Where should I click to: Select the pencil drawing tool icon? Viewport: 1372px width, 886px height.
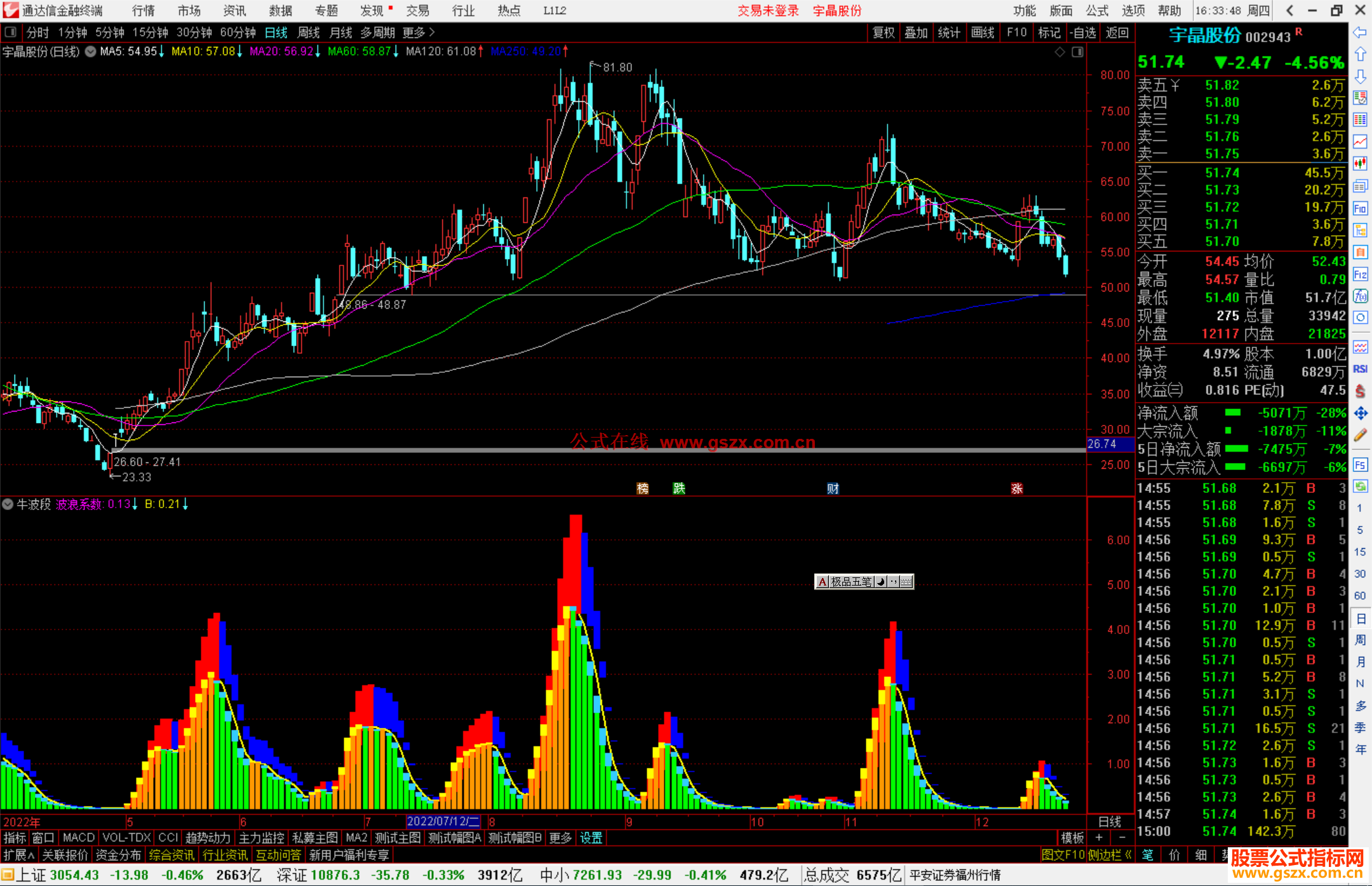1360,435
